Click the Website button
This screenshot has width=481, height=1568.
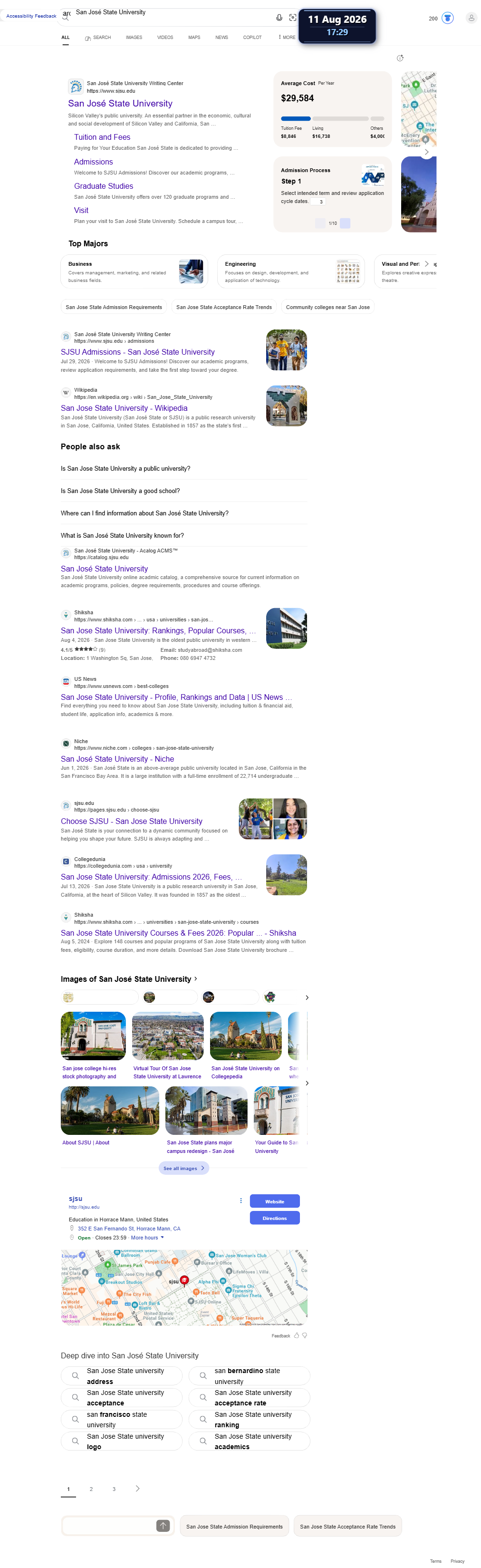tap(275, 1201)
